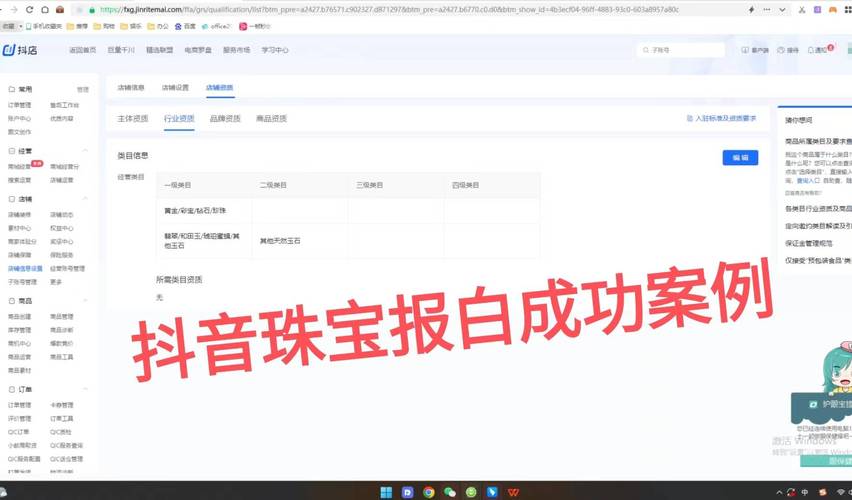Click the lightning speed-mode icon in address bar
The height and width of the screenshot is (500, 852).
coord(751,10)
